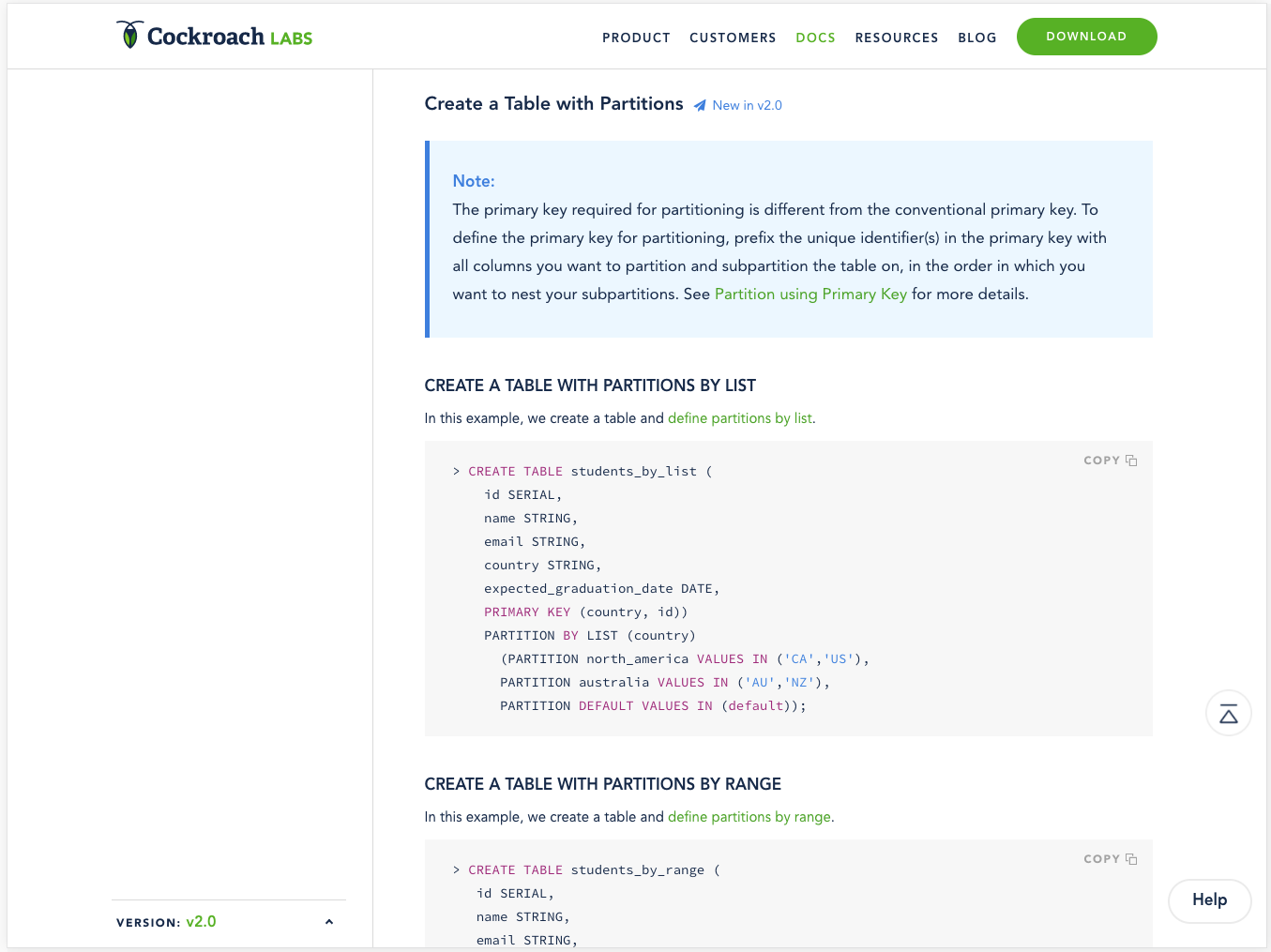The image size is (1271, 952).
Task: Follow the Partition using Primary Key link
Action: coord(810,295)
